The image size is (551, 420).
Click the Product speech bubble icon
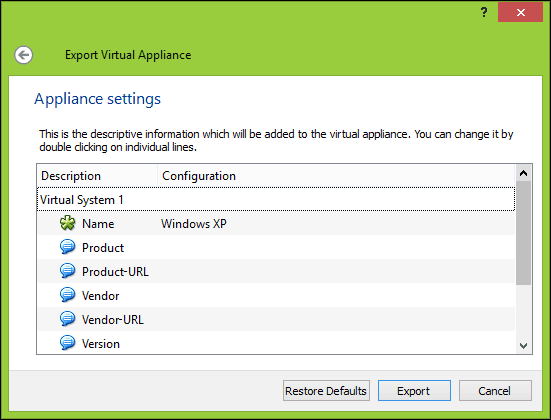[67, 247]
